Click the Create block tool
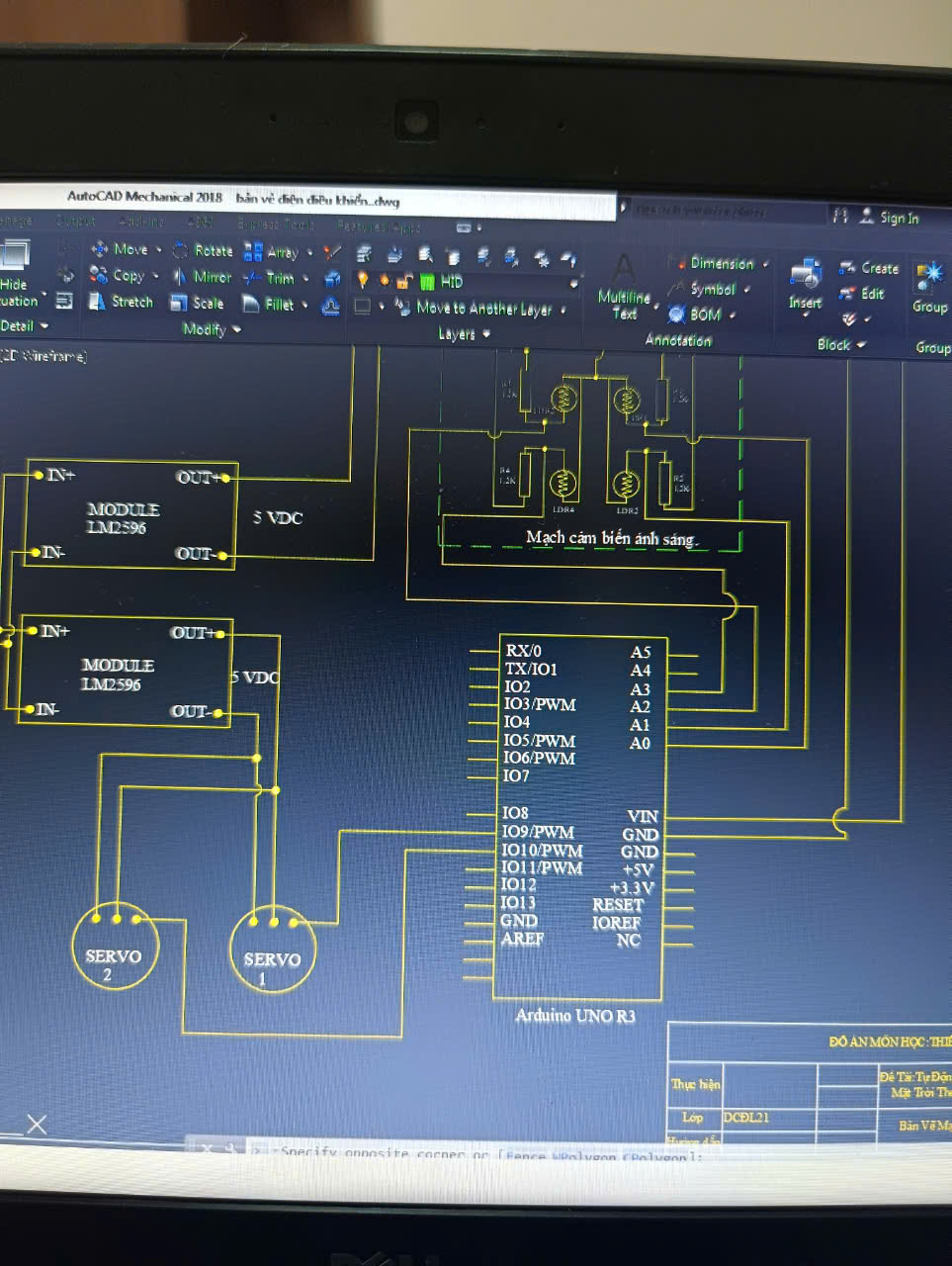The height and width of the screenshot is (1266, 952). click(x=869, y=268)
